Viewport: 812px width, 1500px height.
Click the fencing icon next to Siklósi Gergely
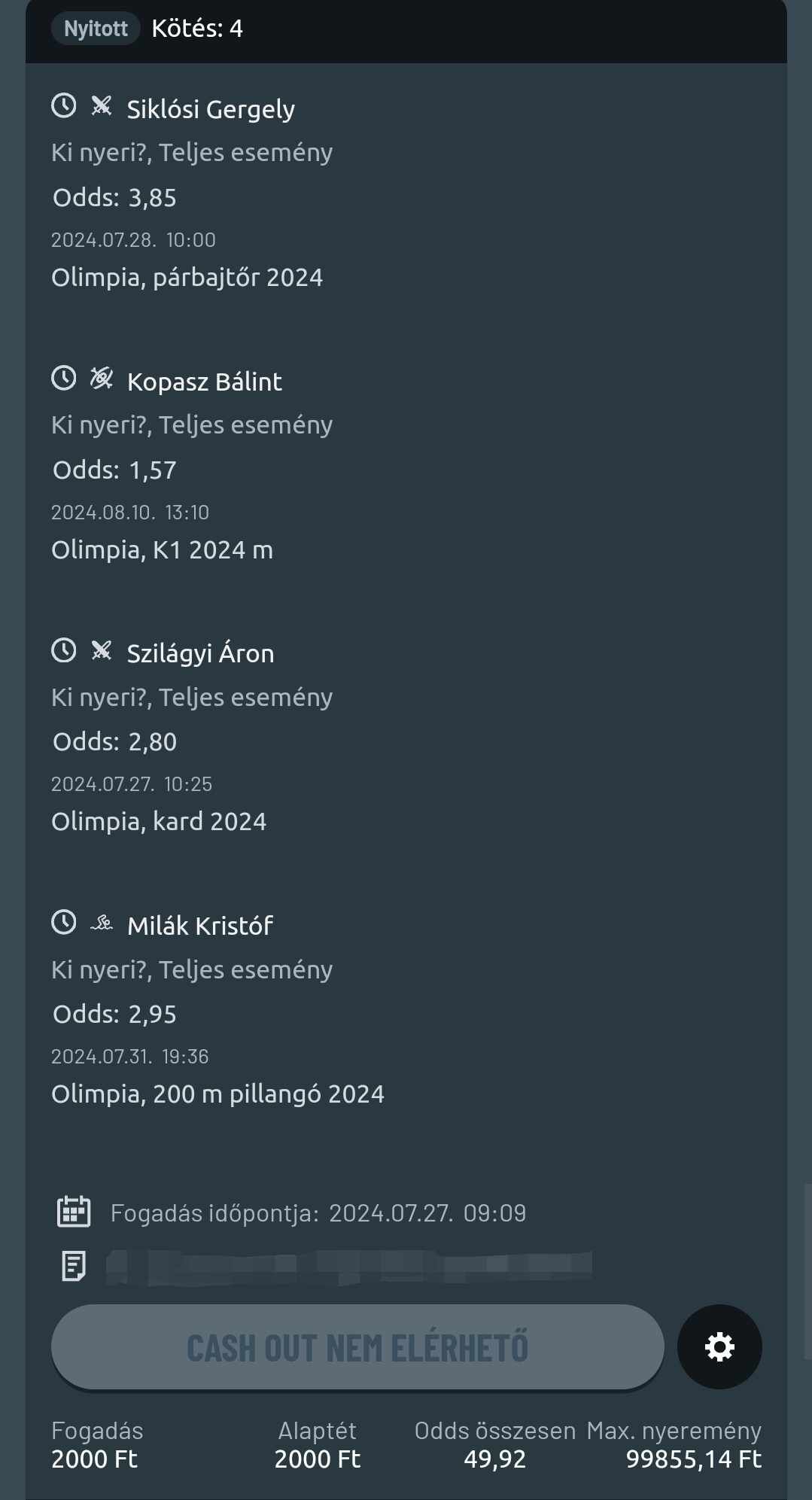(102, 106)
